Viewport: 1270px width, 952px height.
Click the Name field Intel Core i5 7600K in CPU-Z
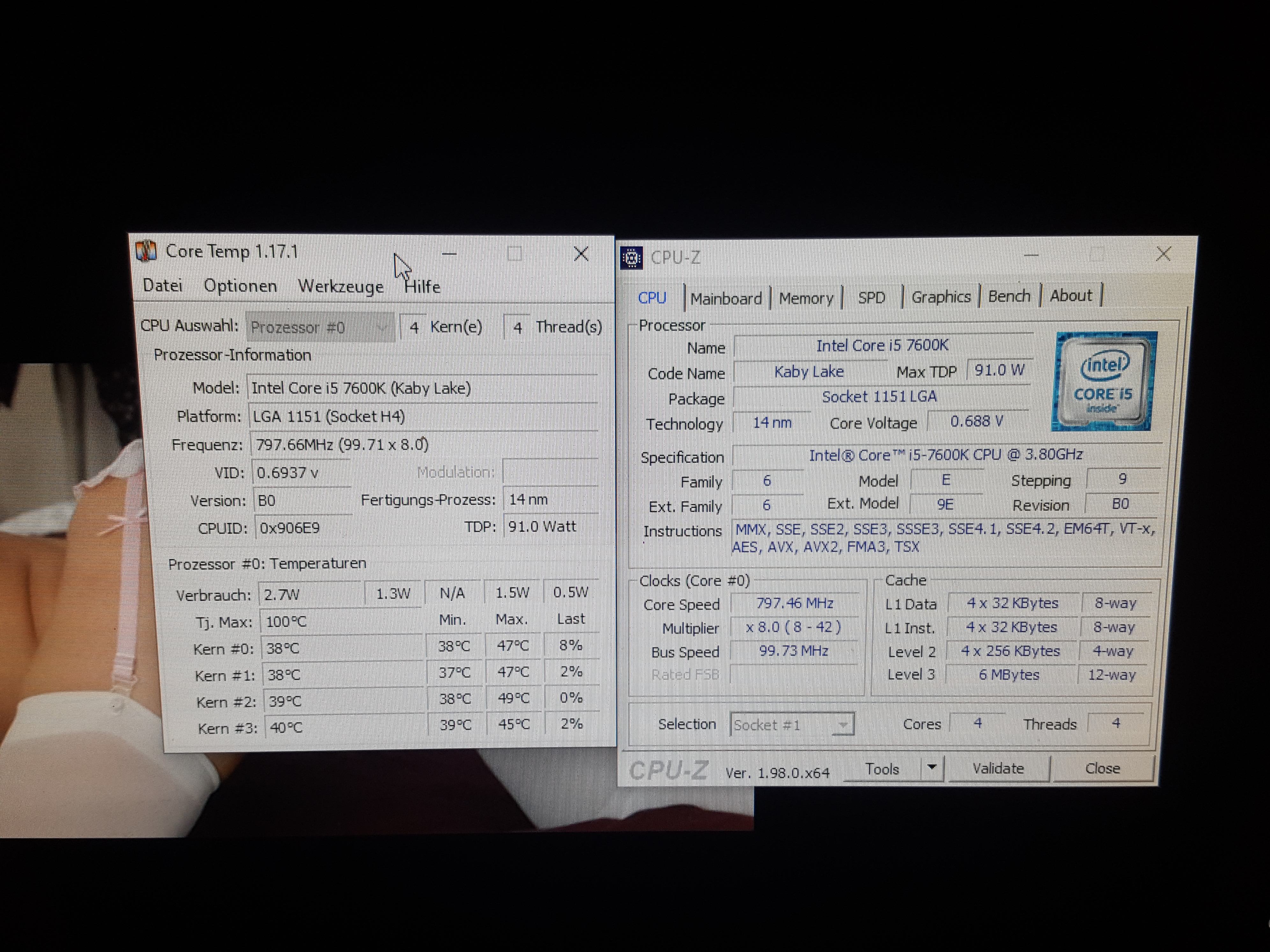pyautogui.click(x=882, y=345)
